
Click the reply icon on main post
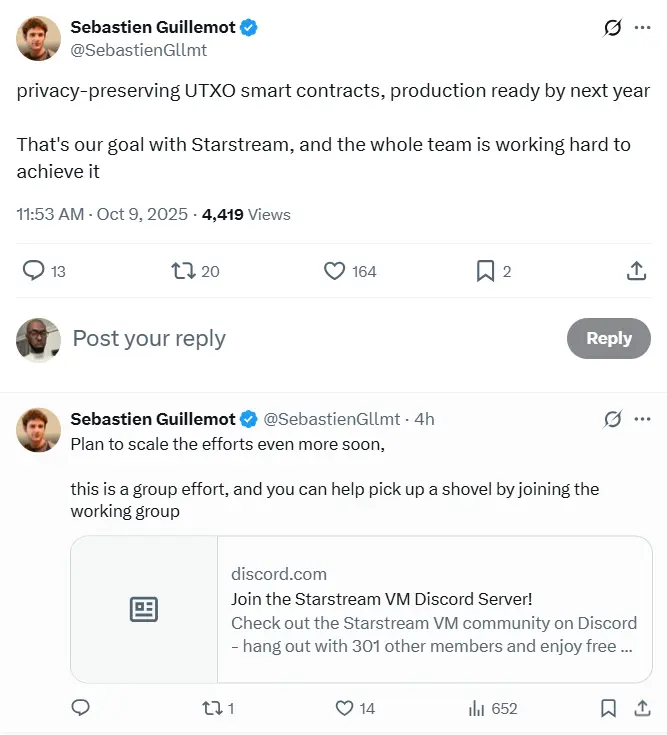pos(34,270)
